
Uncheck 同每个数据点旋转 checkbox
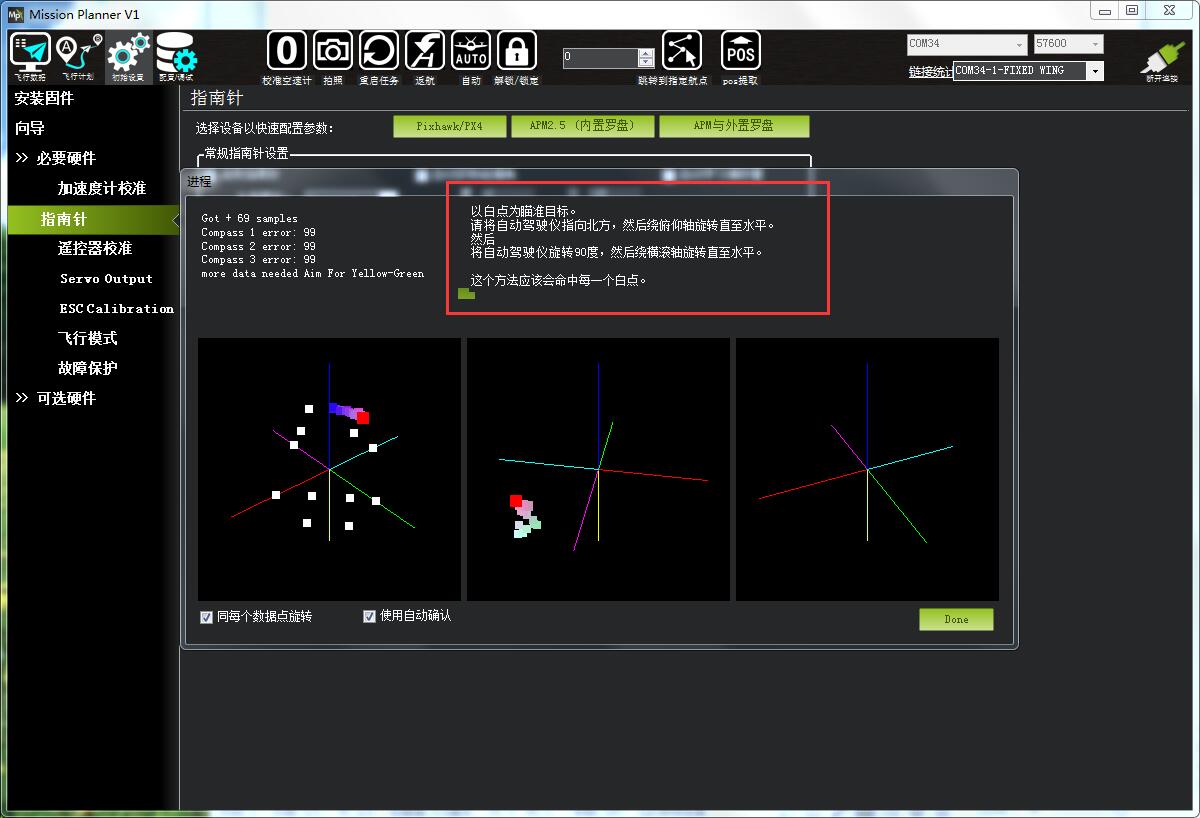pyautogui.click(x=206, y=616)
